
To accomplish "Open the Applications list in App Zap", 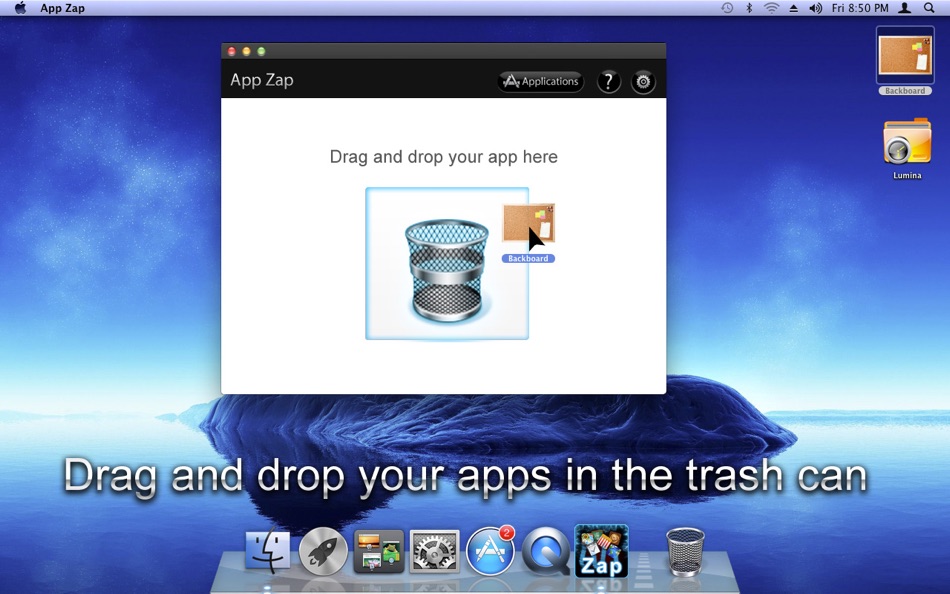I will click(x=540, y=81).
